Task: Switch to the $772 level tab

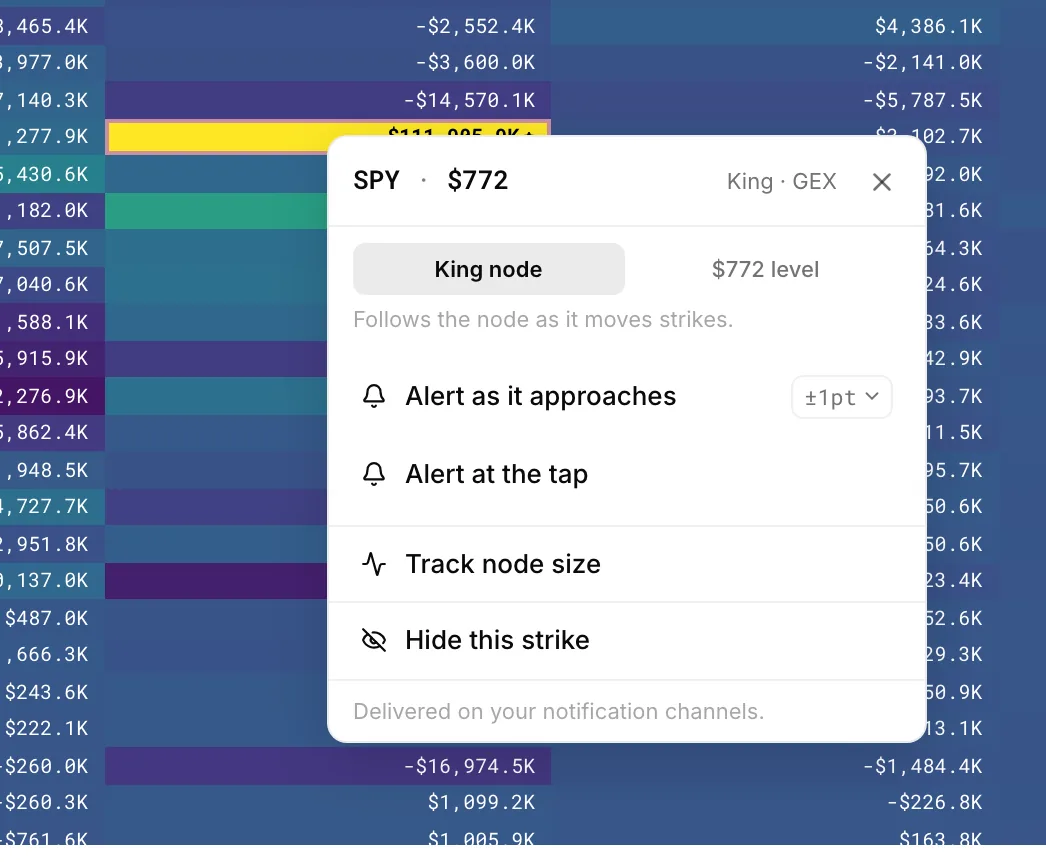Action: (x=764, y=269)
